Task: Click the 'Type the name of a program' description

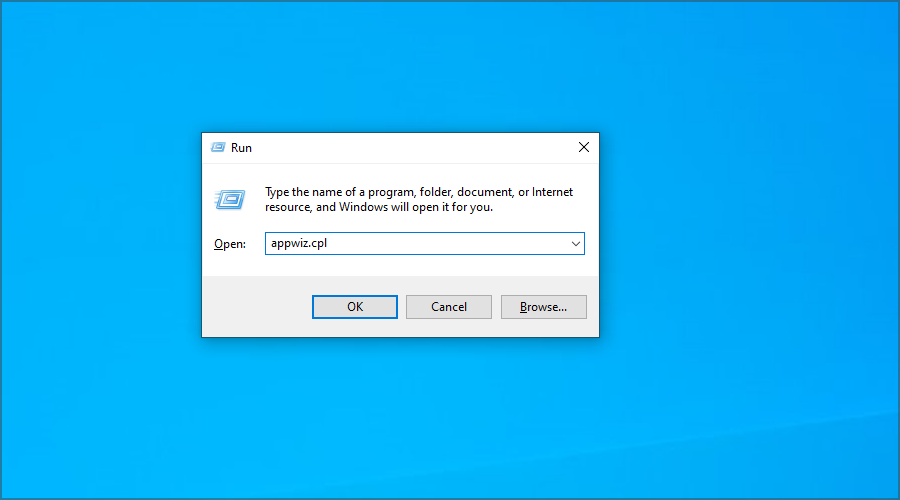Action: point(418,199)
